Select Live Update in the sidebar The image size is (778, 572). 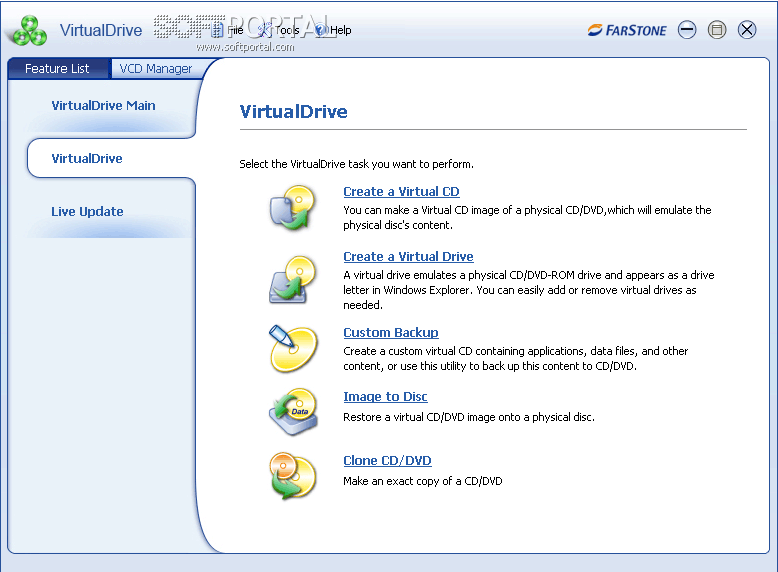[x=87, y=212]
